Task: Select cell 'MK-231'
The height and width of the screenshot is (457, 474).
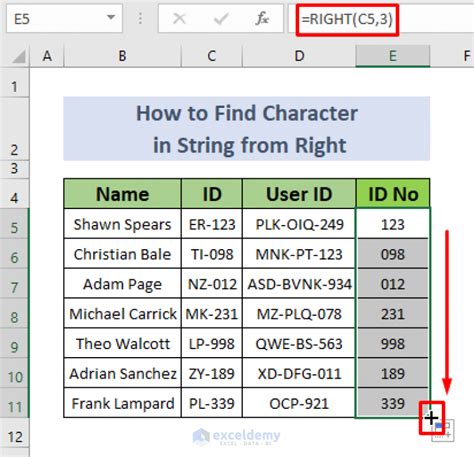Action: [212, 313]
